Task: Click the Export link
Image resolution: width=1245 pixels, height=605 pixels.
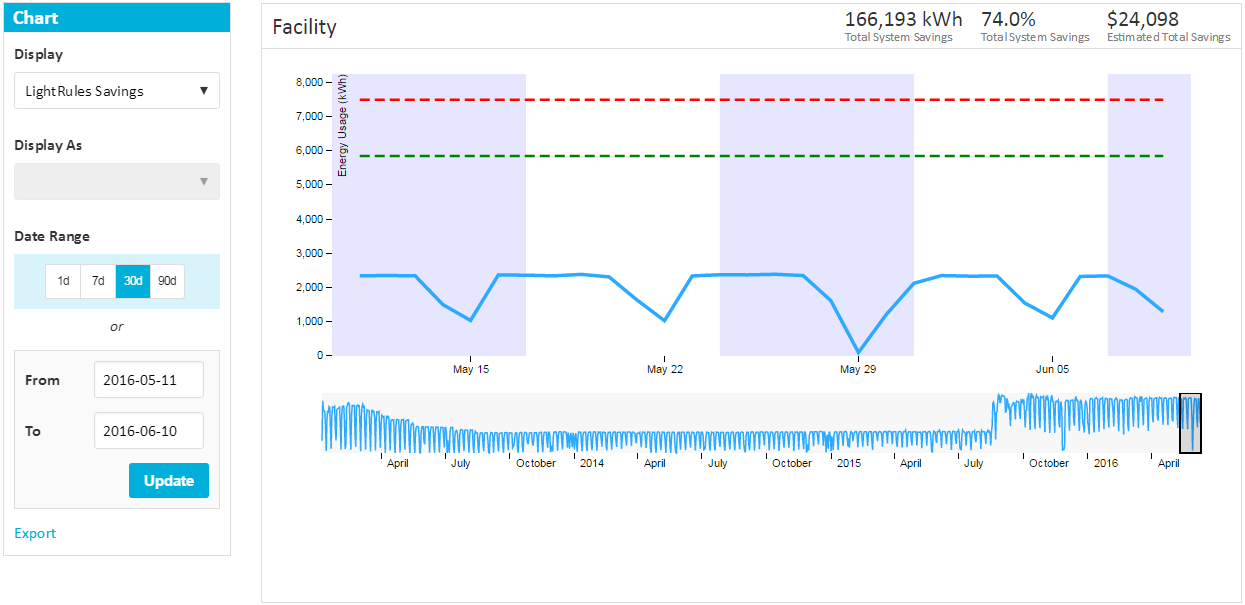Action: (x=35, y=533)
